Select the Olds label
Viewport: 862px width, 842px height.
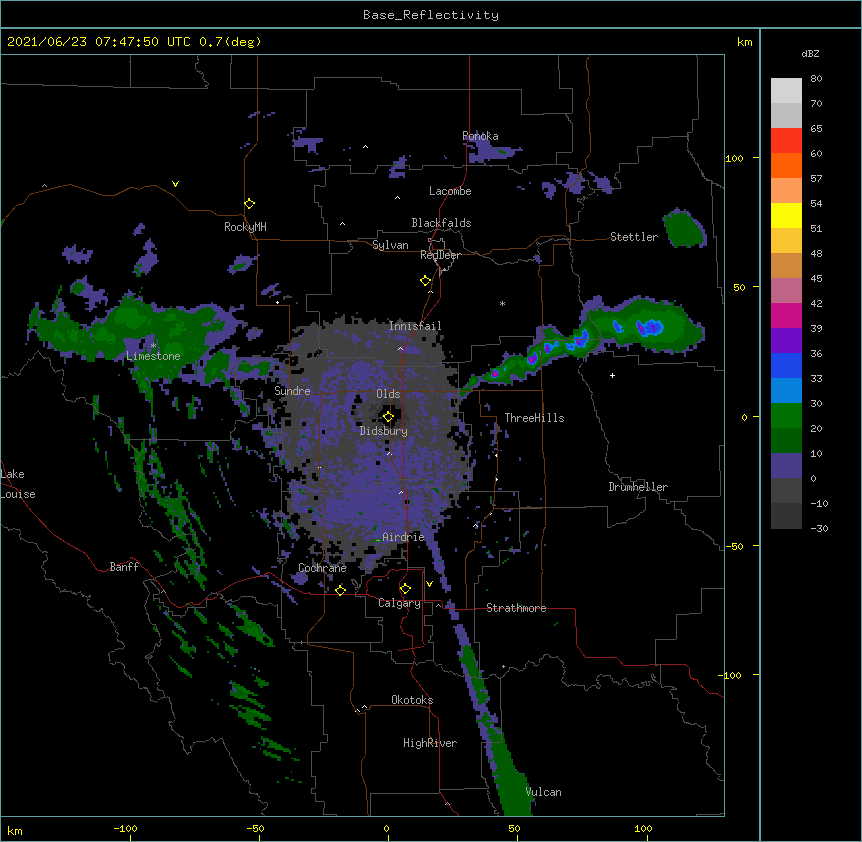(x=388, y=394)
